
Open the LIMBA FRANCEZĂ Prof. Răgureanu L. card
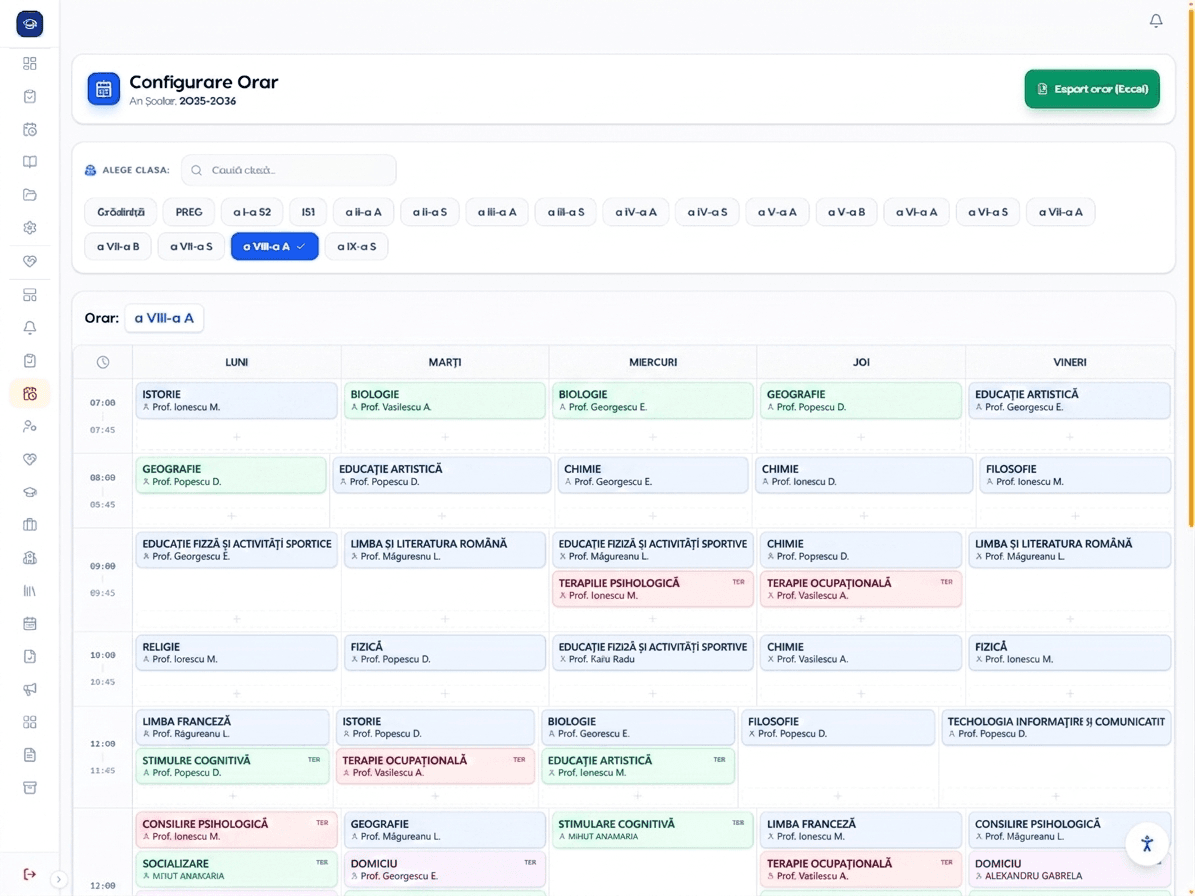(232, 727)
